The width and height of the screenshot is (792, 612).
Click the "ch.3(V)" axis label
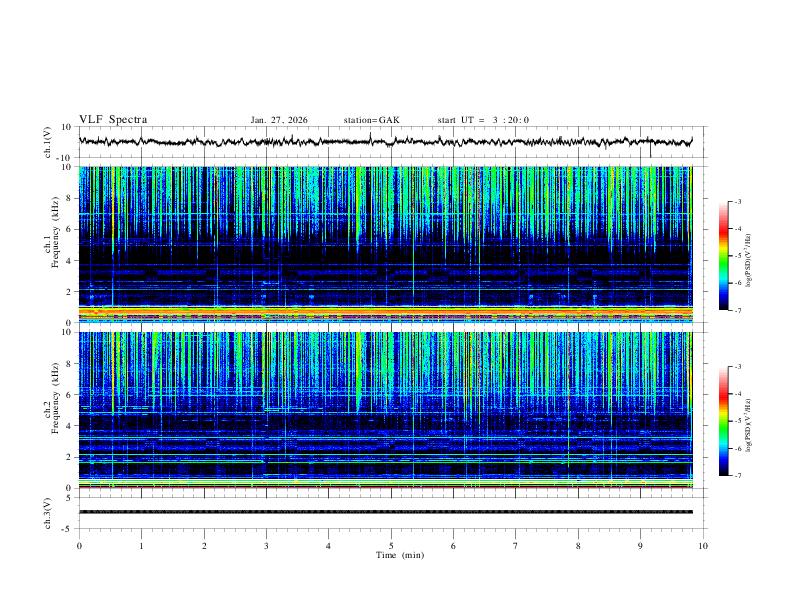pos(48,513)
